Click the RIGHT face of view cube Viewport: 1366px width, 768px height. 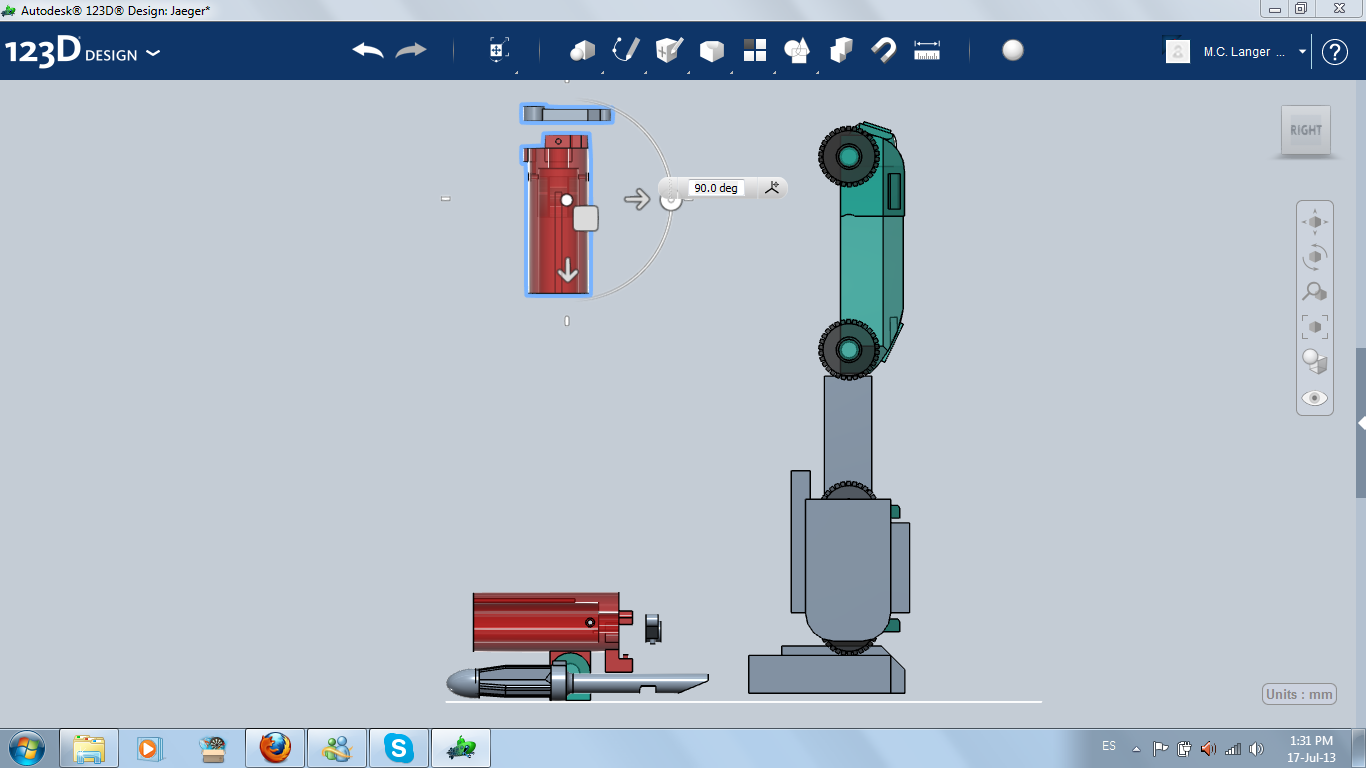[1306, 130]
